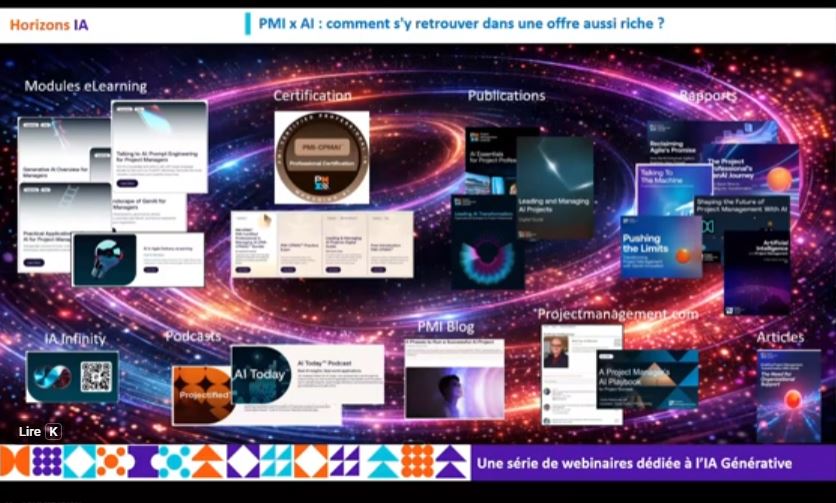Click the Articles heading
This screenshot has width=836, height=503.
coord(780,337)
